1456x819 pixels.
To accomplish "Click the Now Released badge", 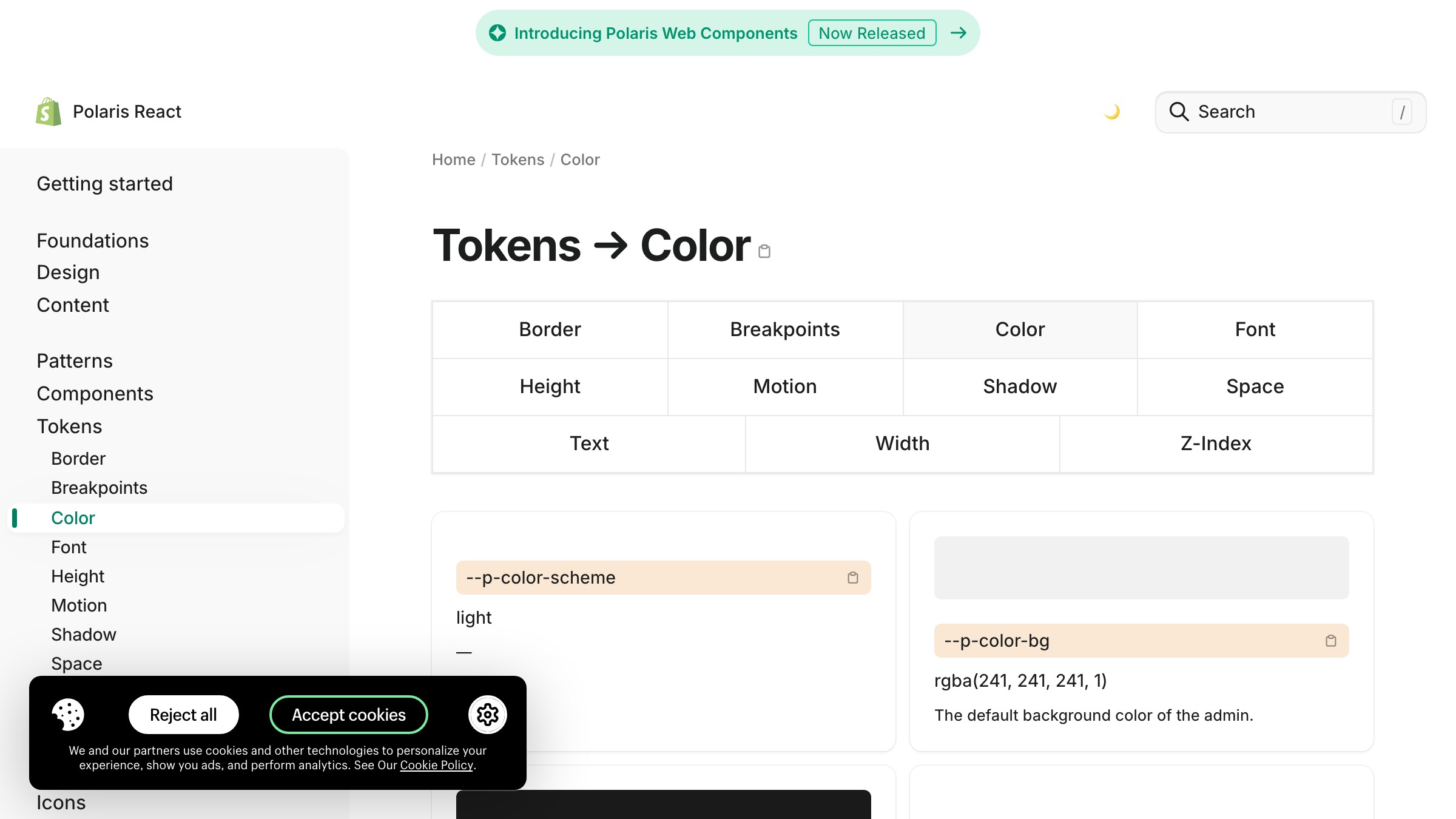I will pos(872,33).
